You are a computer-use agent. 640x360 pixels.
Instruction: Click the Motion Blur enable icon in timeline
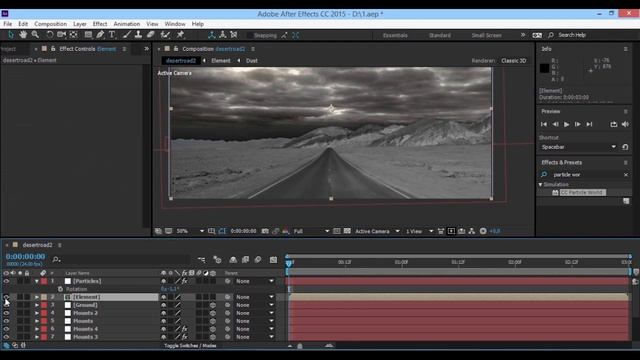(258, 260)
